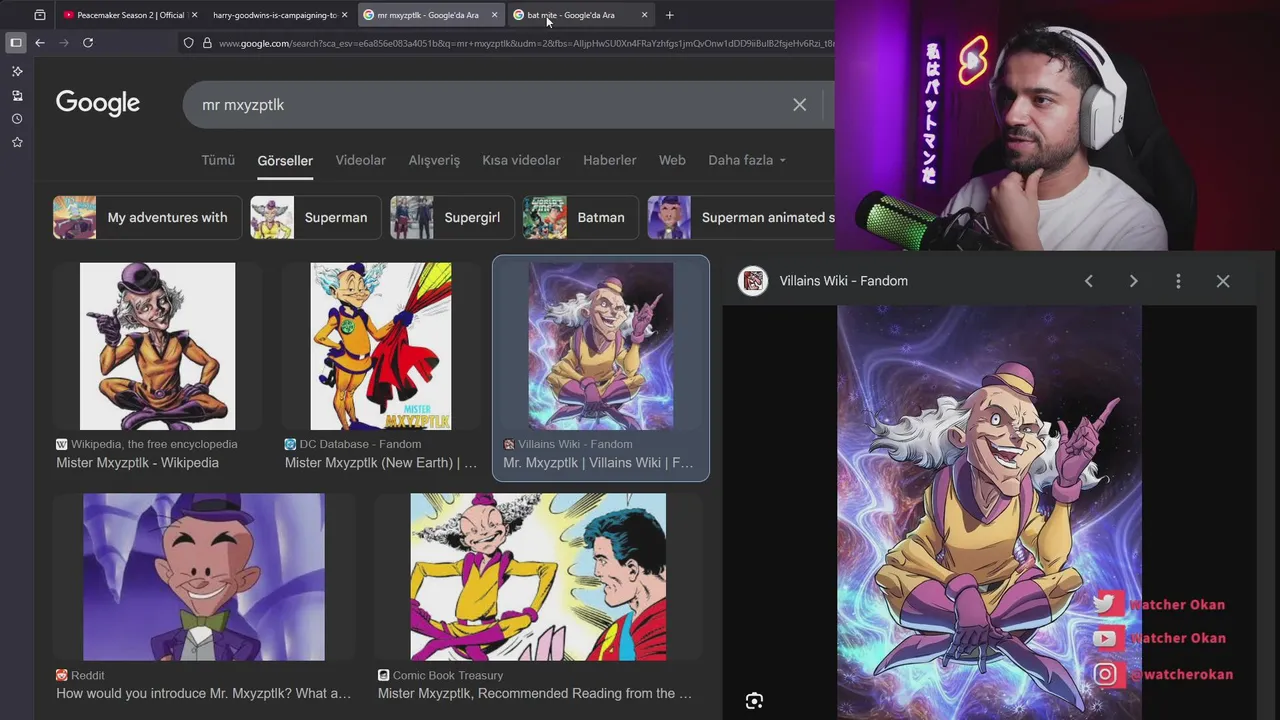Open the Firefox View tab list icon

[x=40, y=15]
